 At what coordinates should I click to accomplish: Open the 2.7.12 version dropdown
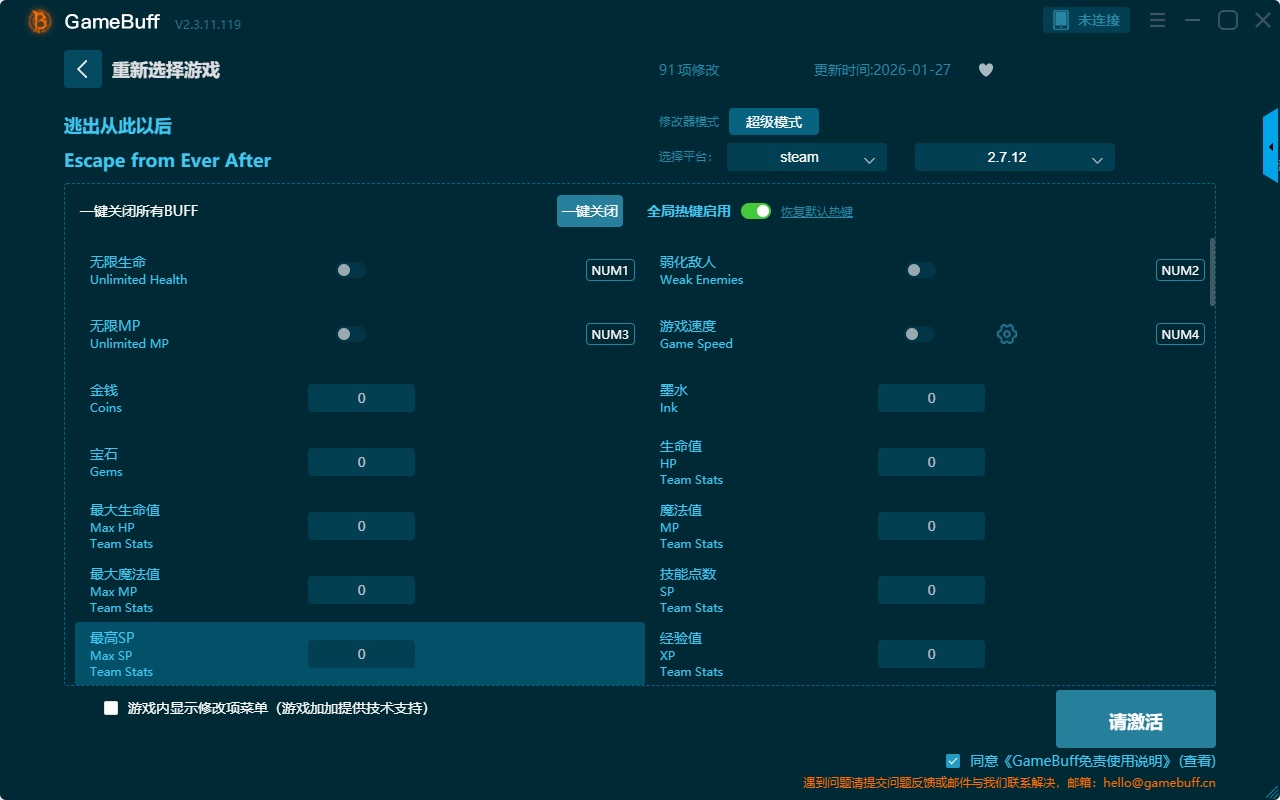(x=1014, y=157)
